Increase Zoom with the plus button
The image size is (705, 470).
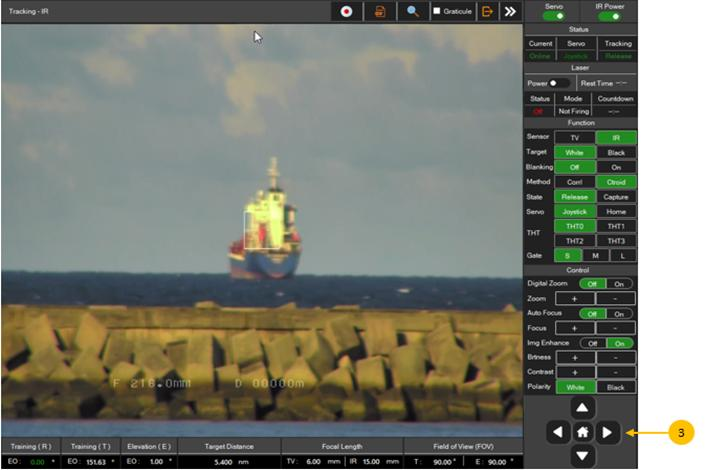575,299
